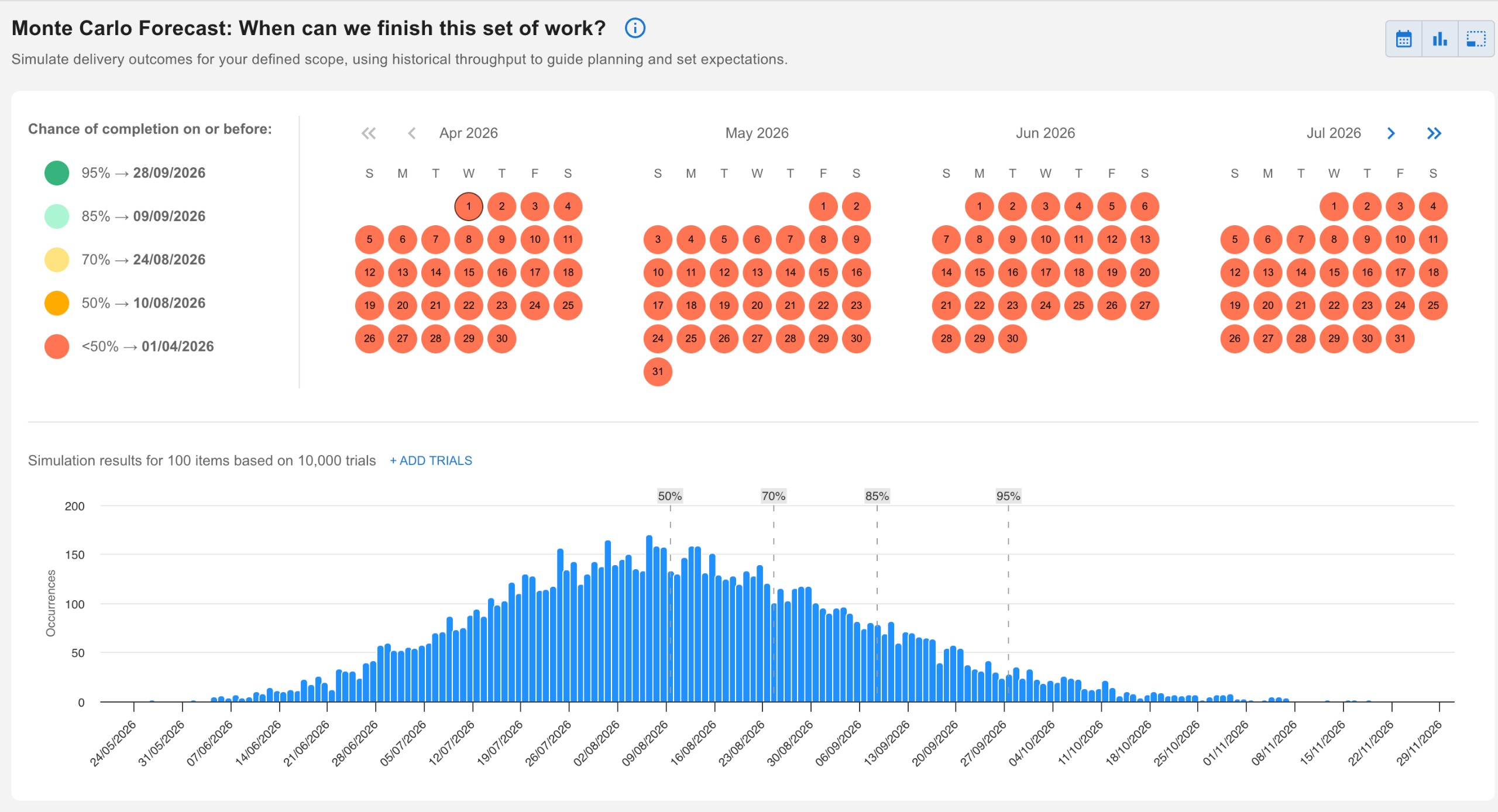This screenshot has width=1498, height=812.
Task: Click the orange 50% legend dot
Action: [x=57, y=303]
